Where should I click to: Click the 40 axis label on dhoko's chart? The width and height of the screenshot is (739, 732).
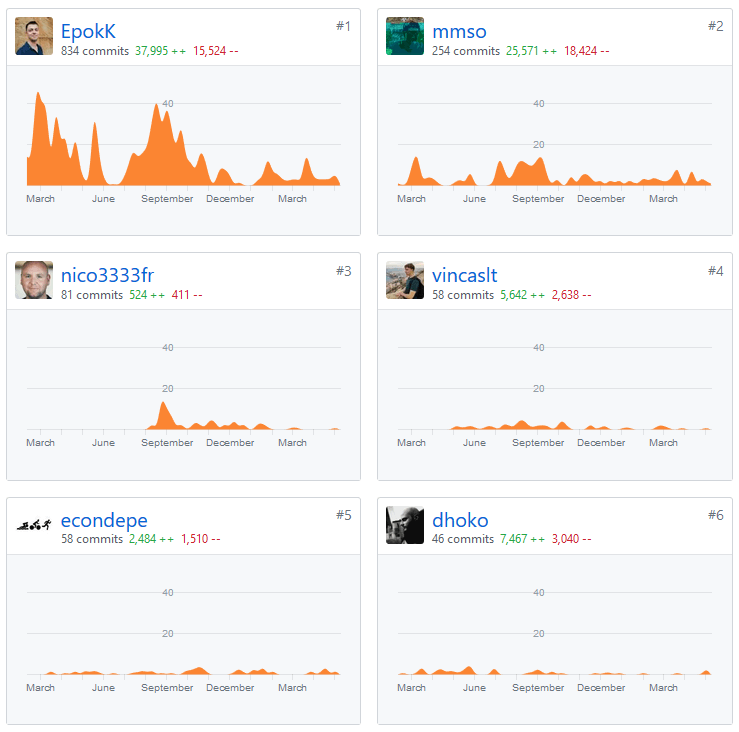pyautogui.click(x=539, y=592)
